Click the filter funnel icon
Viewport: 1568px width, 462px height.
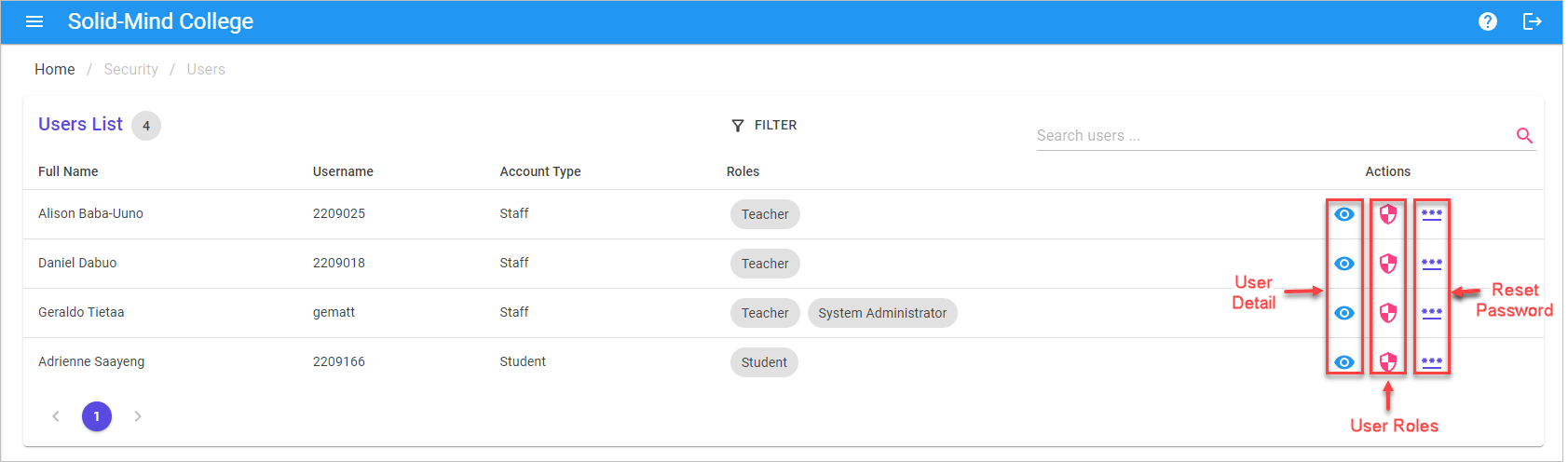(x=738, y=126)
